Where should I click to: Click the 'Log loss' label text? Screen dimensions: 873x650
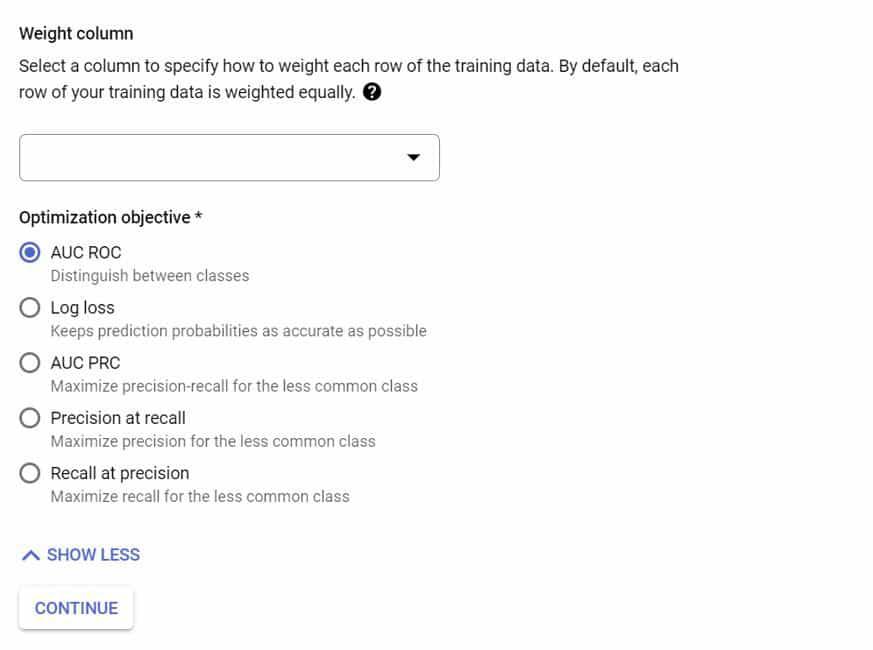[82, 308]
